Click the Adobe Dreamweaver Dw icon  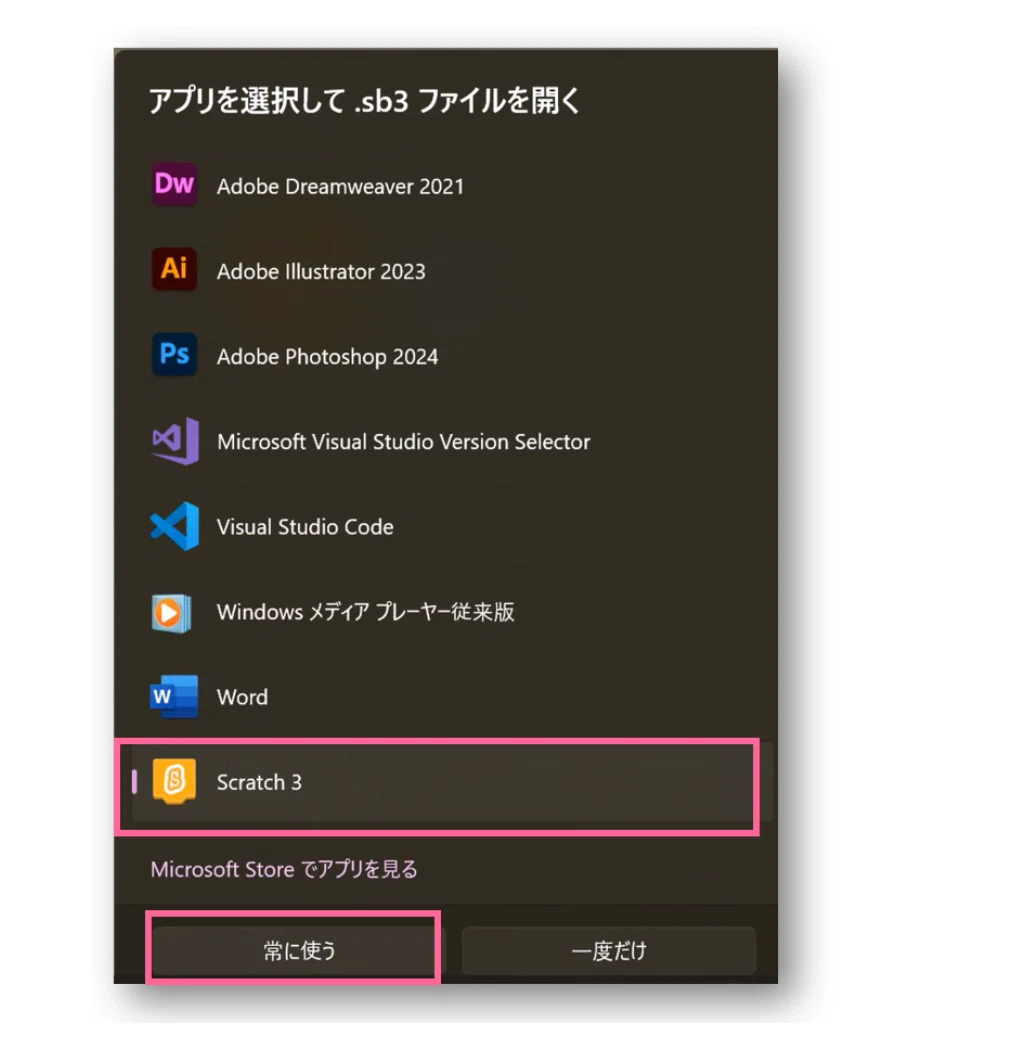(x=174, y=185)
